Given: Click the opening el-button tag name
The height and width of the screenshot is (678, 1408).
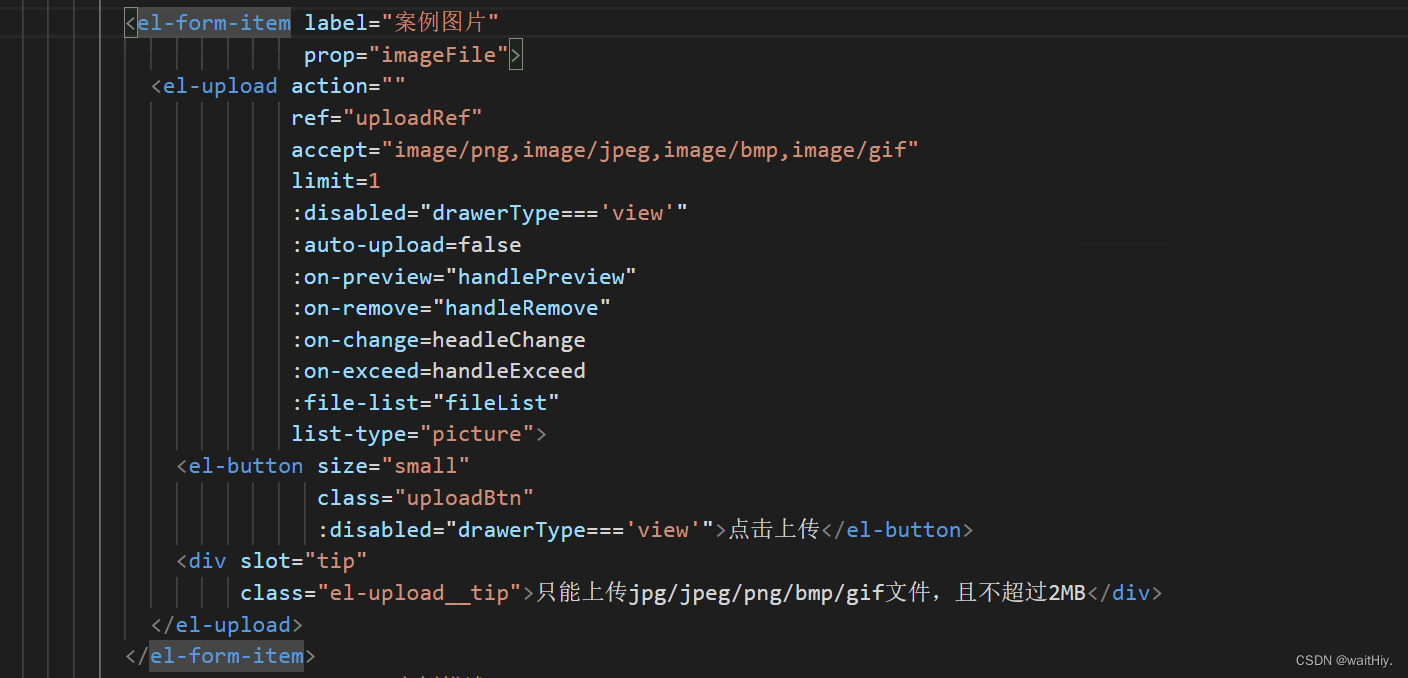Looking at the screenshot, I should click(246, 466).
